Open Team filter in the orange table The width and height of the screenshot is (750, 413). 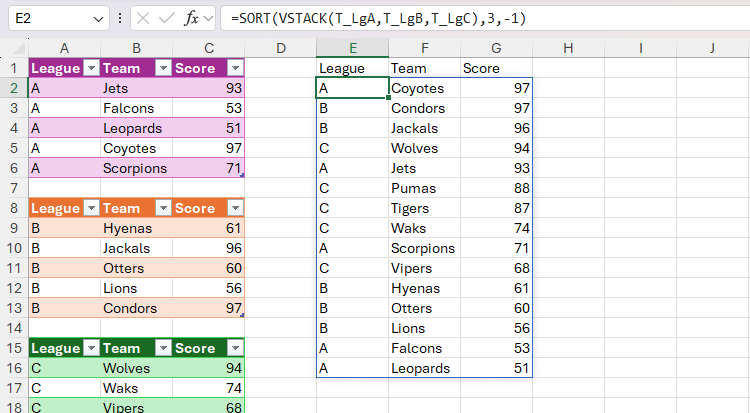162,208
